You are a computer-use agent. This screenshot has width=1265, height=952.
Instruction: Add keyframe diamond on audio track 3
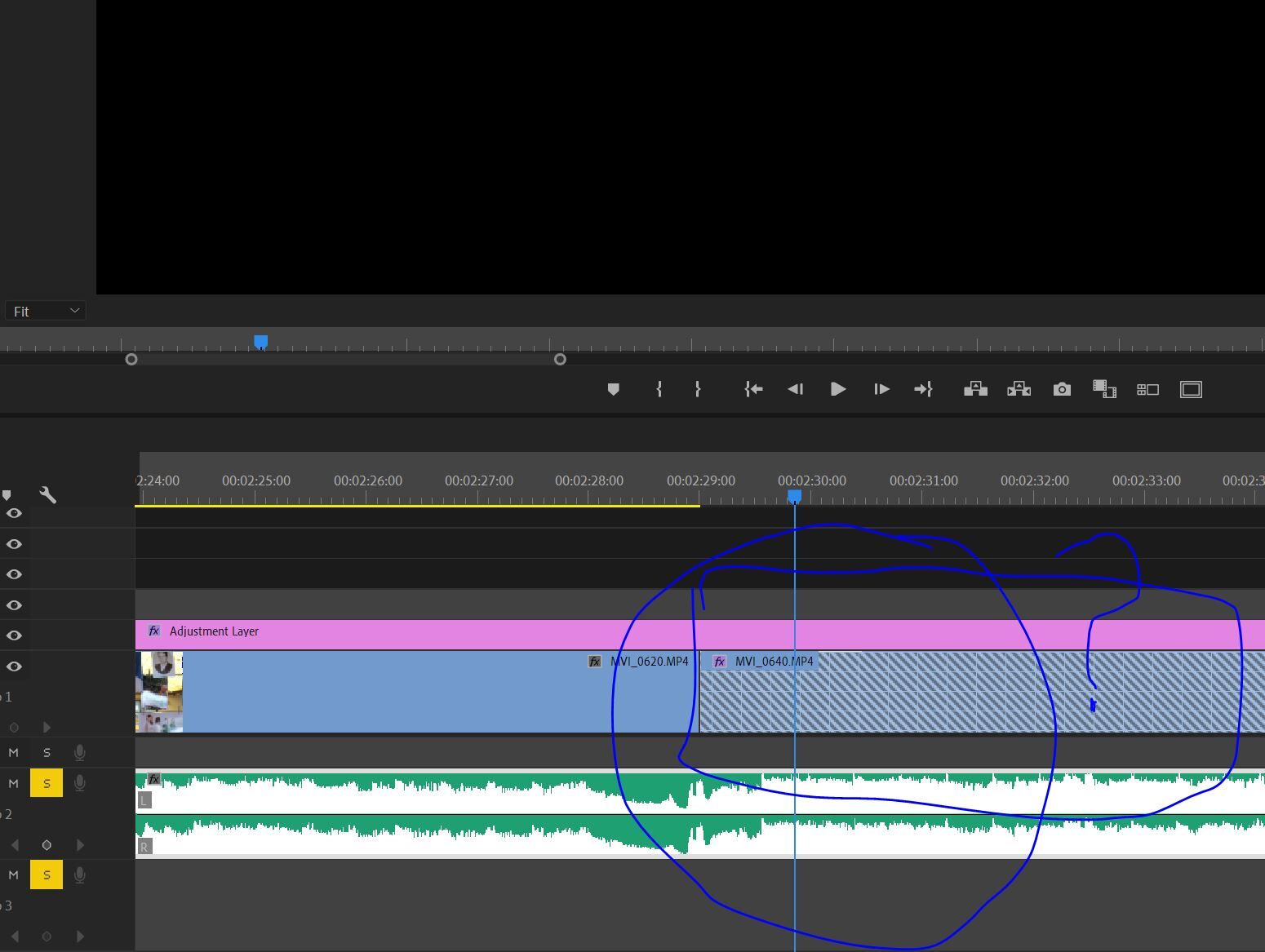coord(47,937)
